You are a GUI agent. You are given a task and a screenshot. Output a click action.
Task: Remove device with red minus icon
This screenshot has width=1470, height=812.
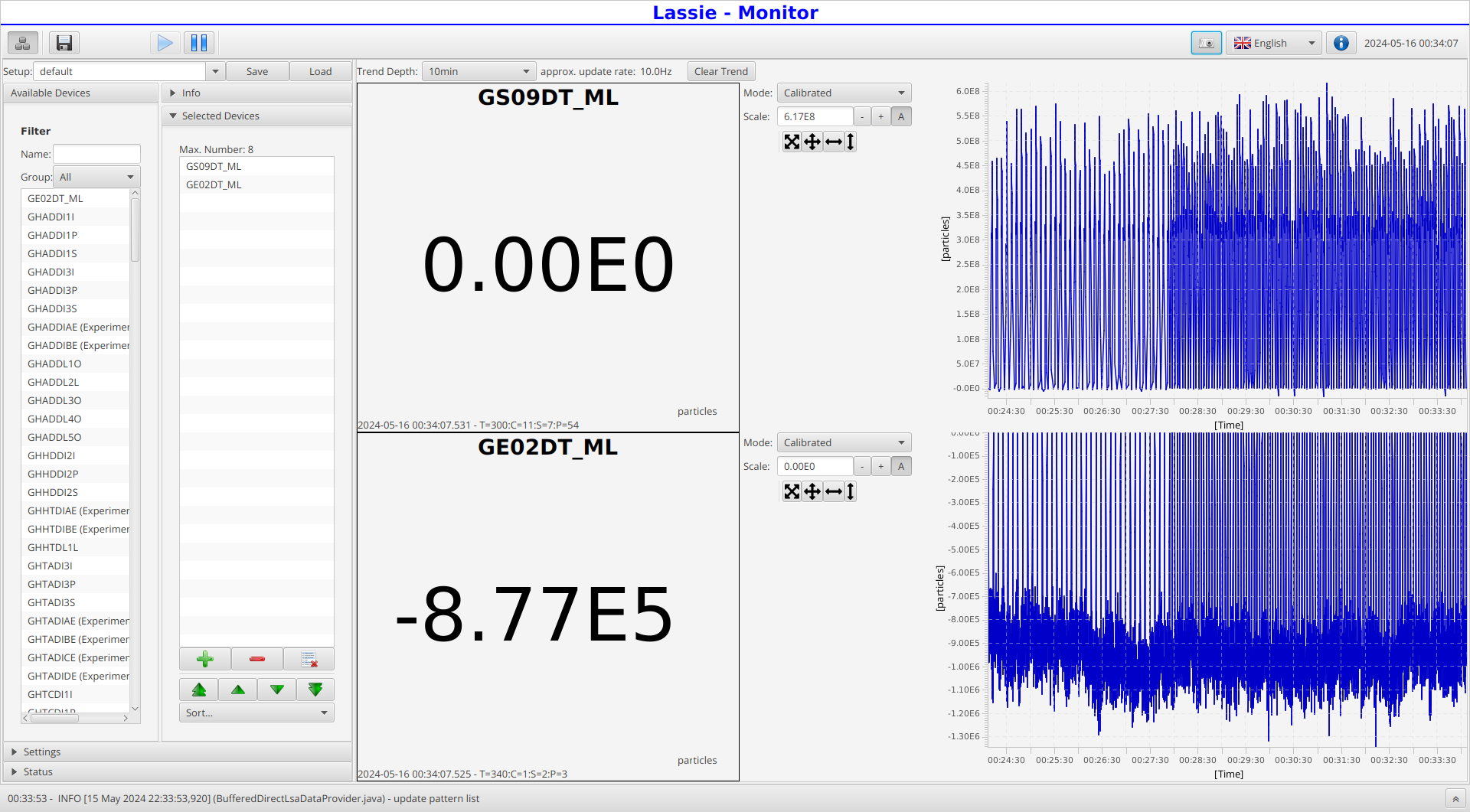pyautogui.click(x=257, y=659)
